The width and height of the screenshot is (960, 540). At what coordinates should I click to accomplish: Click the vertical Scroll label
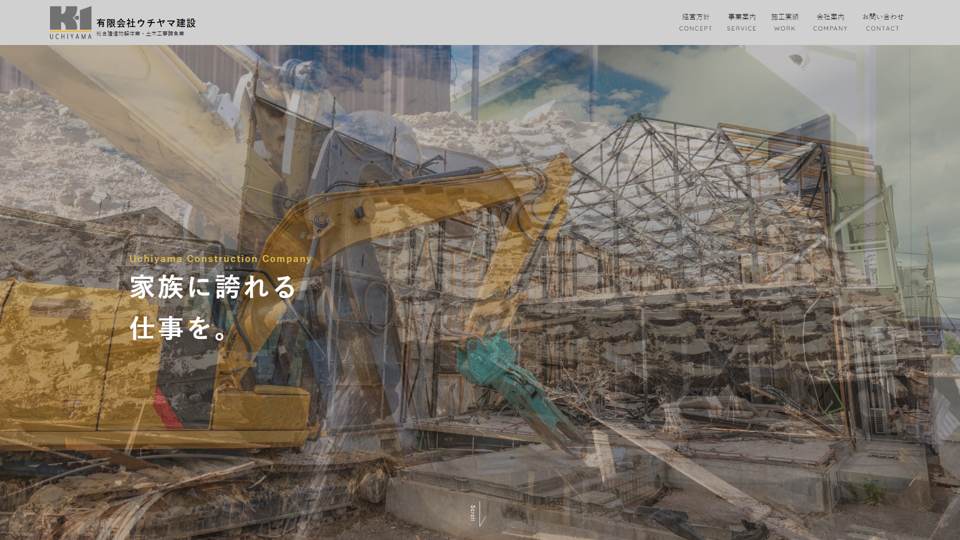tap(473, 513)
